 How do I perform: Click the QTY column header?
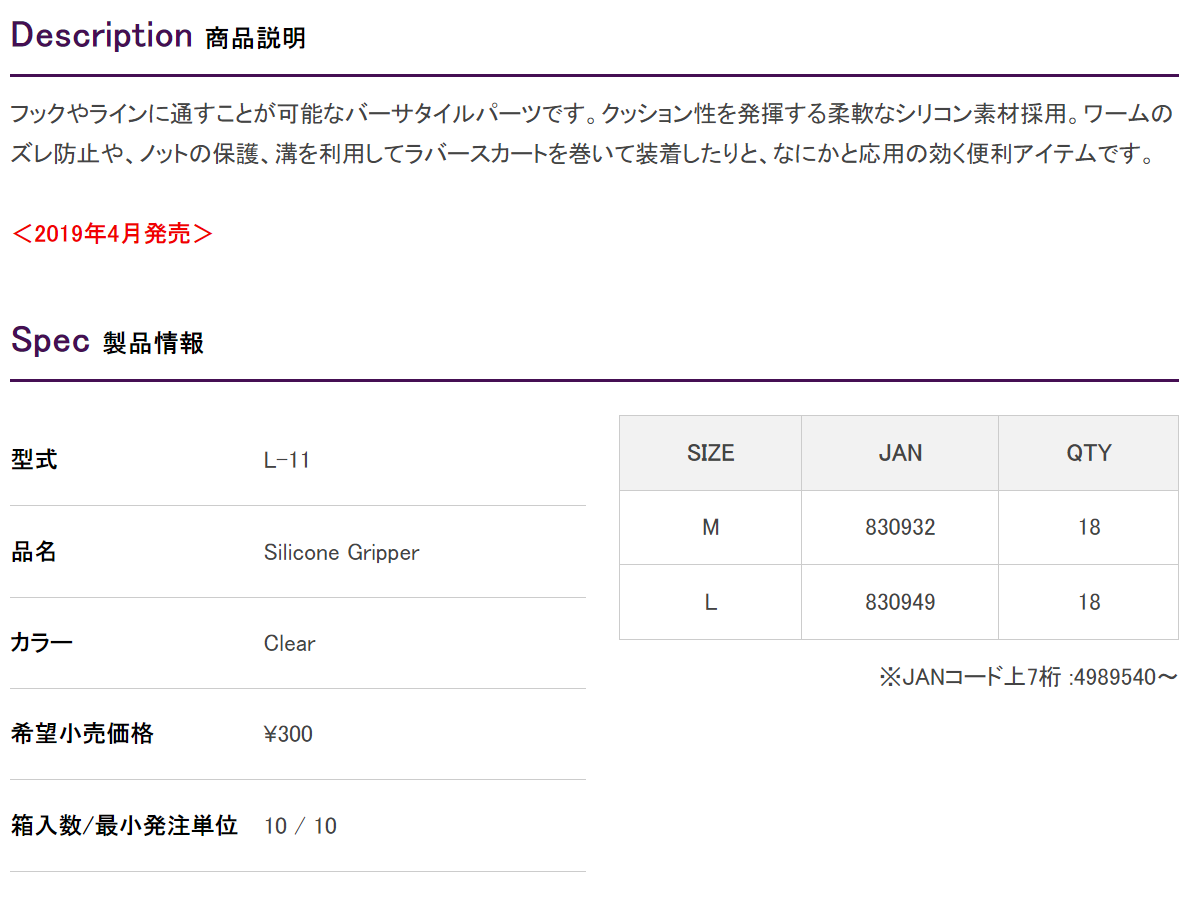1088,453
